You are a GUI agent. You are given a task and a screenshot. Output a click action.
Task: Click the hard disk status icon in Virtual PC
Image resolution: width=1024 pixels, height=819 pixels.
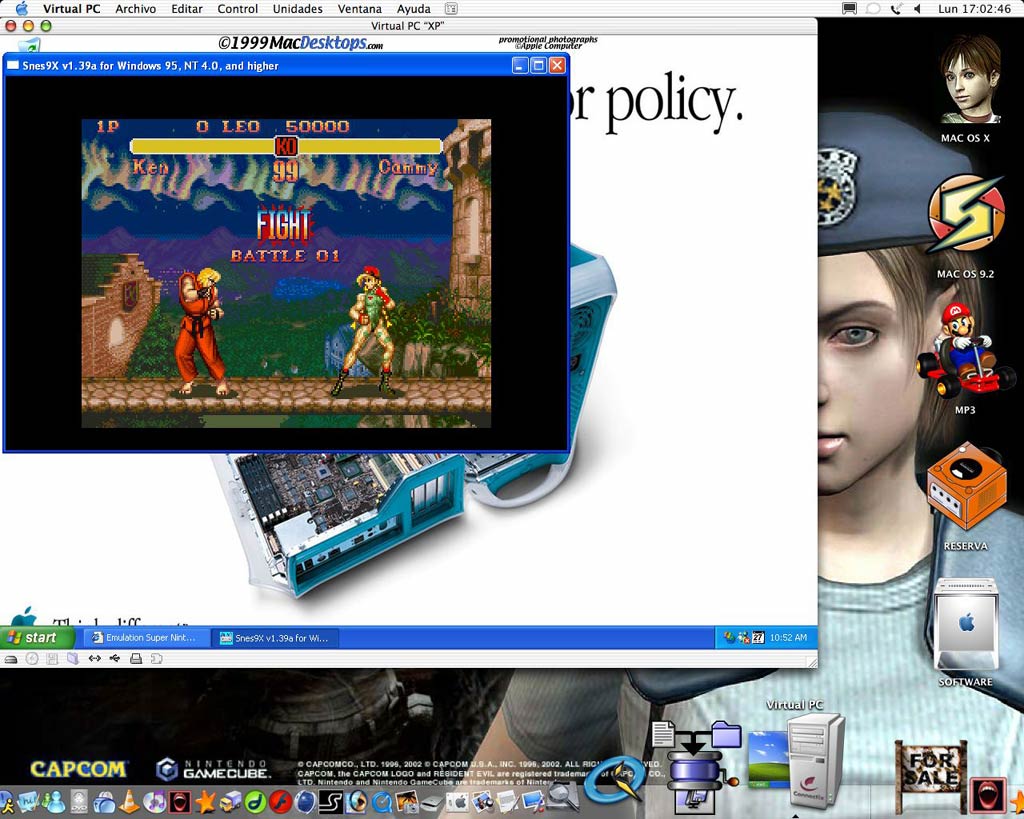coord(11,658)
